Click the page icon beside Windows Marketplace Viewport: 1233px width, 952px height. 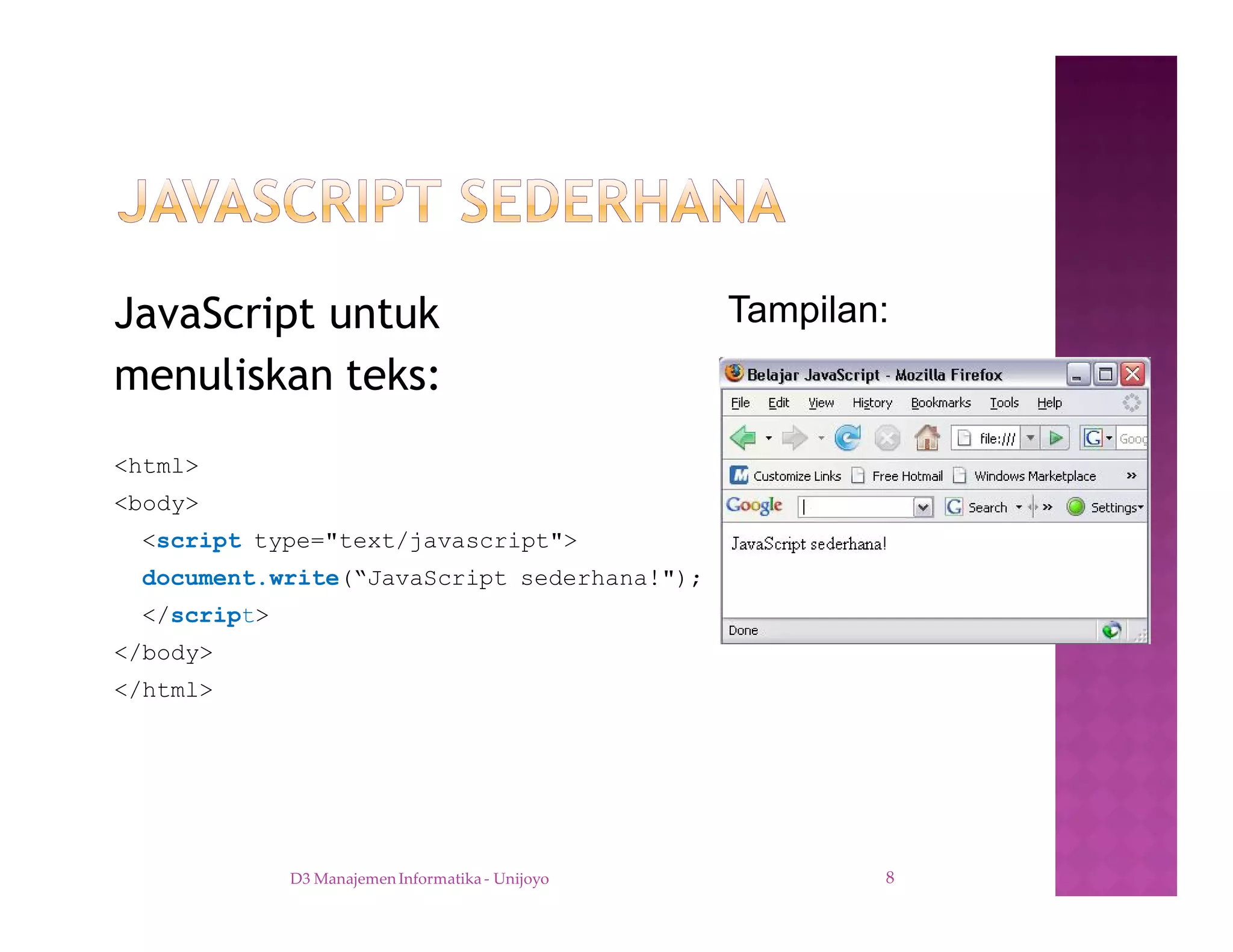pos(960,475)
